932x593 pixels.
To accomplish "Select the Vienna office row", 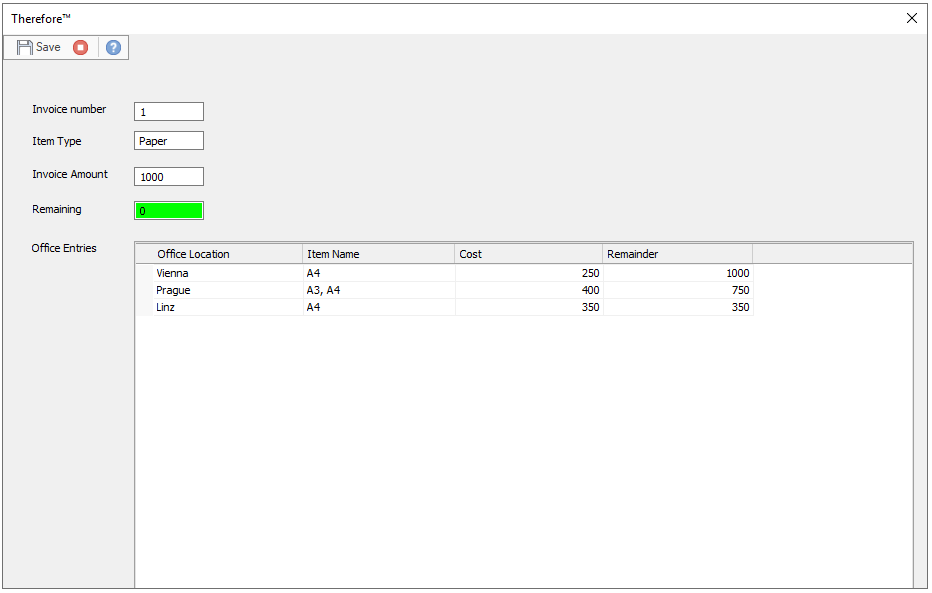I will click(x=173, y=273).
